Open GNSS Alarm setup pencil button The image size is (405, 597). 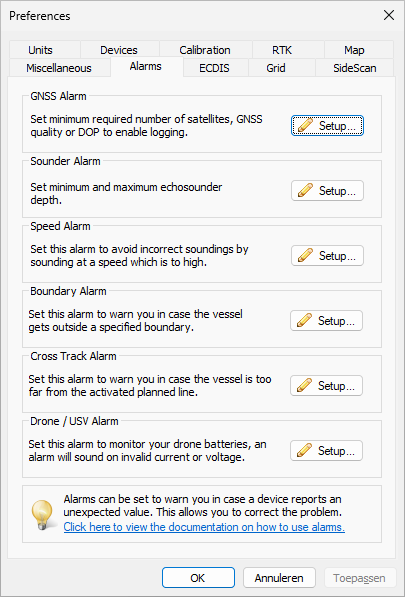click(327, 126)
